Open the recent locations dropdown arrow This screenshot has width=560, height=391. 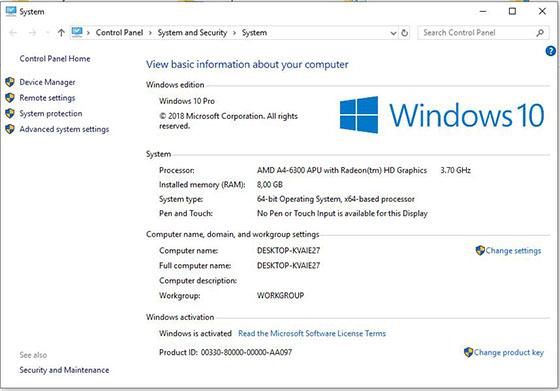point(48,33)
